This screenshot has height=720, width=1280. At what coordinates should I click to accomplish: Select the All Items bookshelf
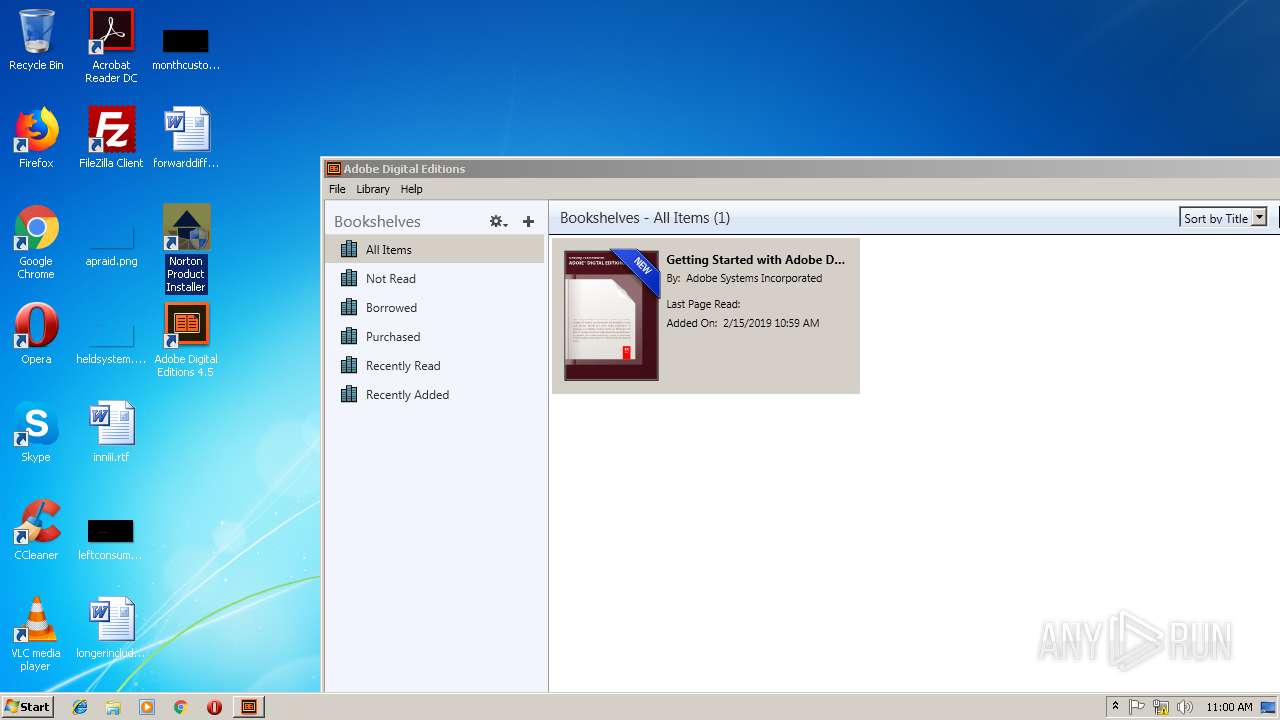(x=435, y=250)
